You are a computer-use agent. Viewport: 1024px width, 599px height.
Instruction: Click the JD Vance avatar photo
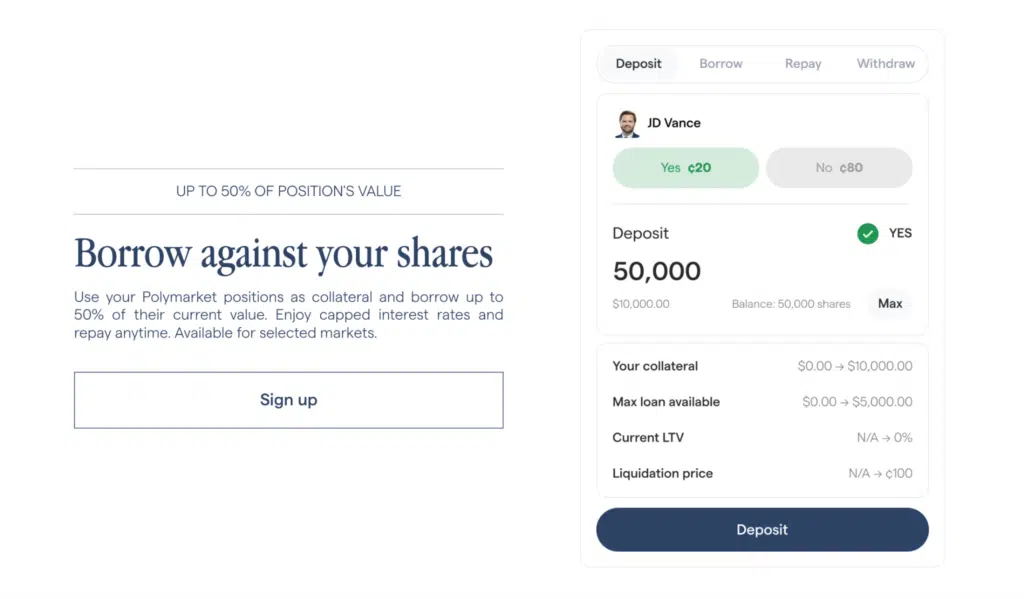[x=627, y=124]
